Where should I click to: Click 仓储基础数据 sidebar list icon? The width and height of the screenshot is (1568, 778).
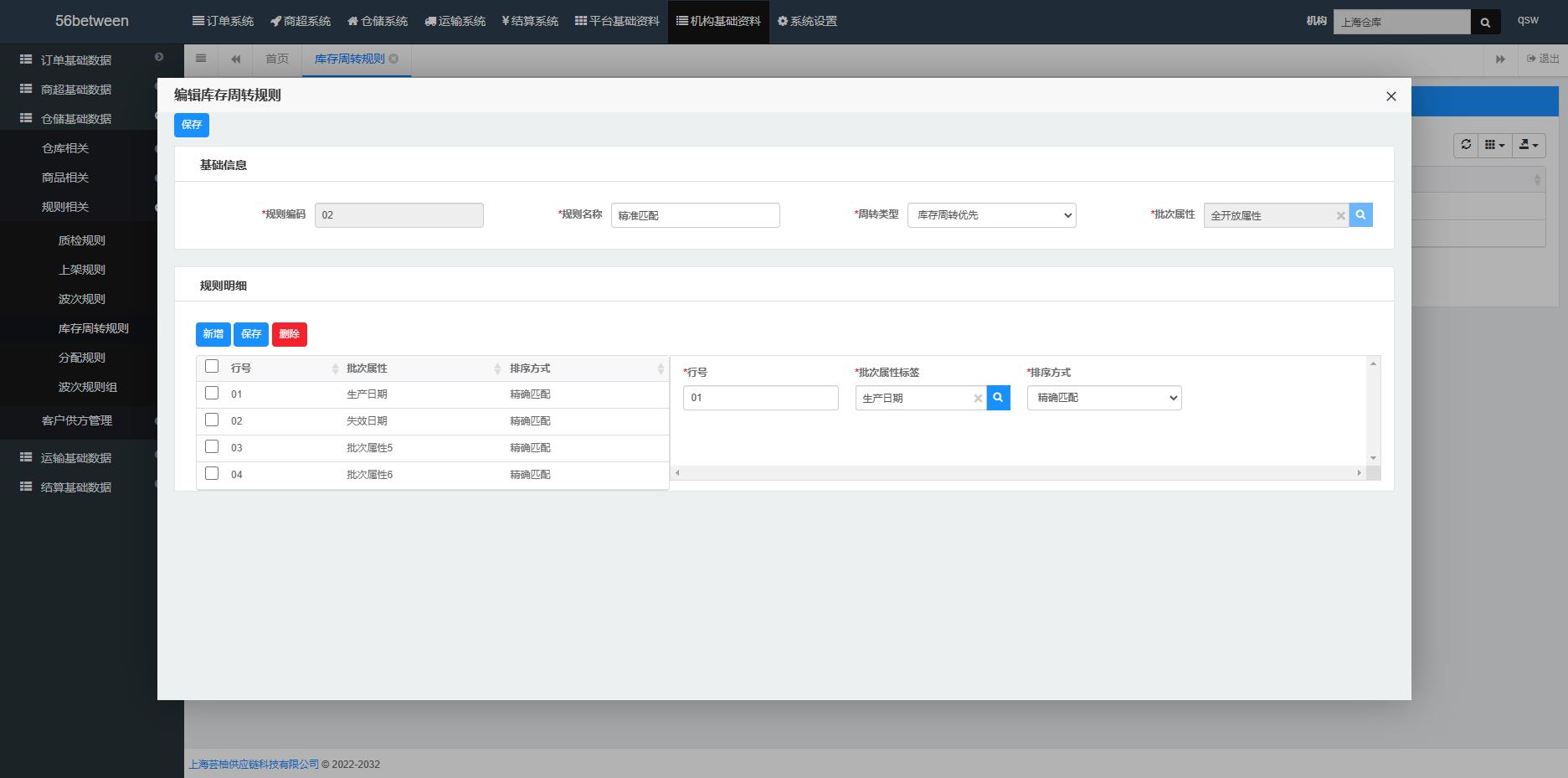click(26, 118)
